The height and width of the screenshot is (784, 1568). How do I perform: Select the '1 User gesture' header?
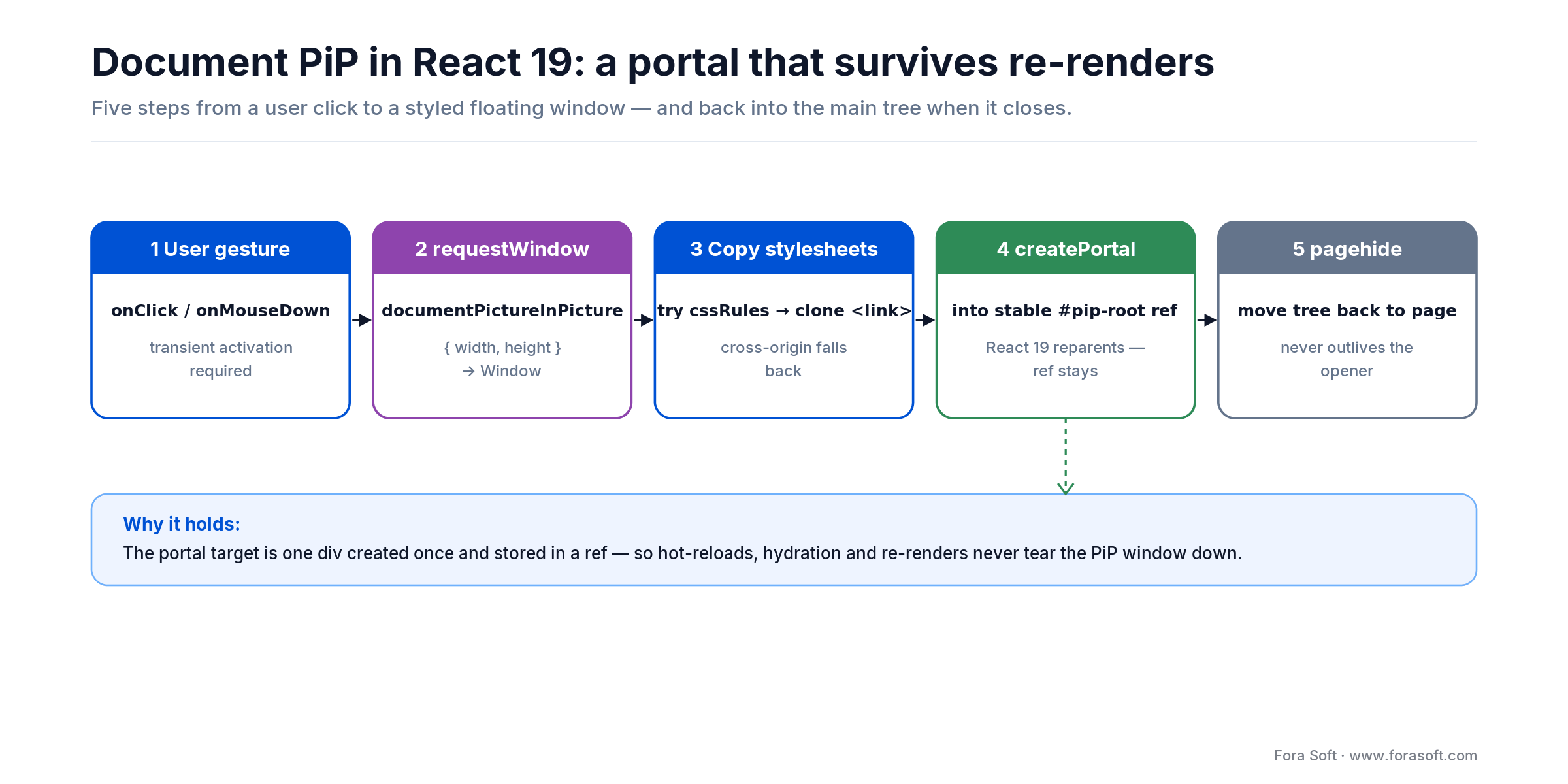click(x=221, y=248)
